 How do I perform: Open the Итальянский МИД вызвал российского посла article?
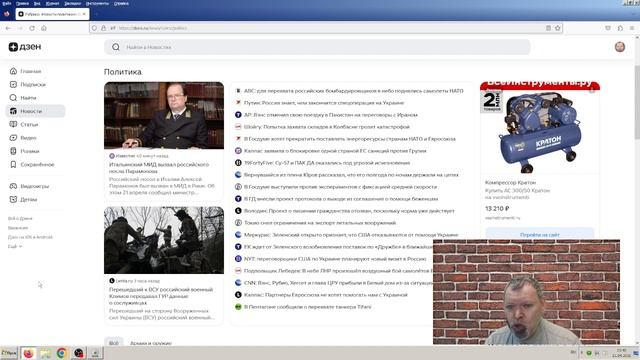(x=159, y=168)
